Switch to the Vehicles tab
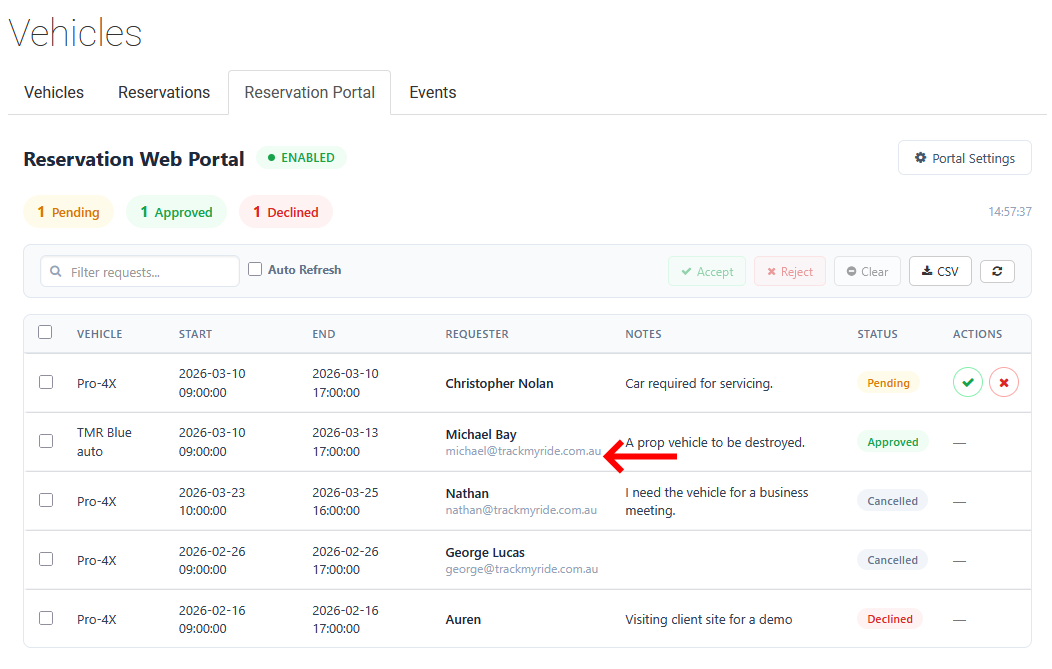This screenshot has height=669, width=1052. pyautogui.click(x=54, y=92)
